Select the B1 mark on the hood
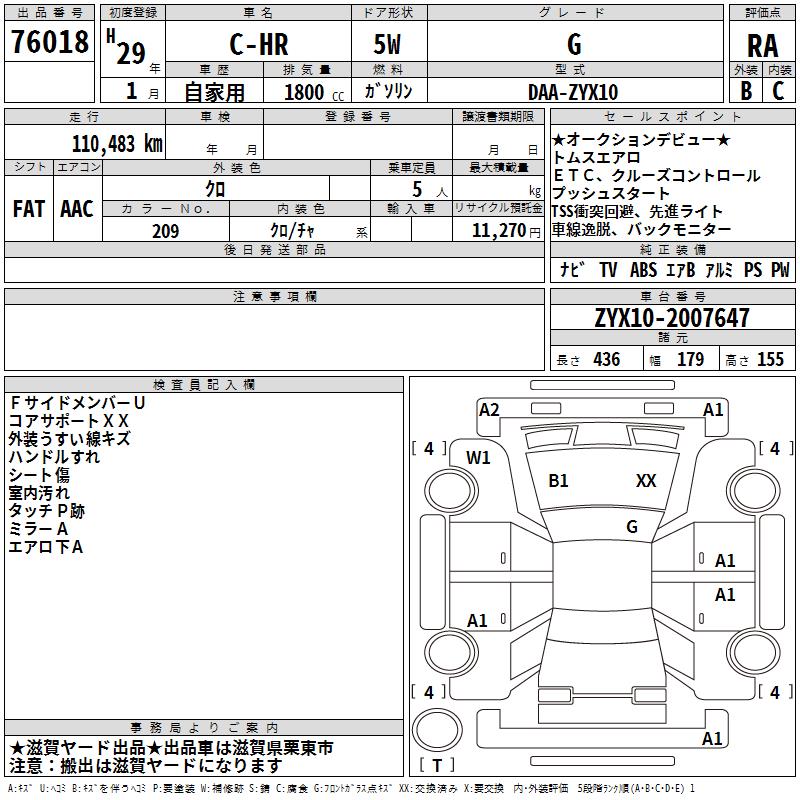This screenshot has width=800, height=800. point(558,481)
